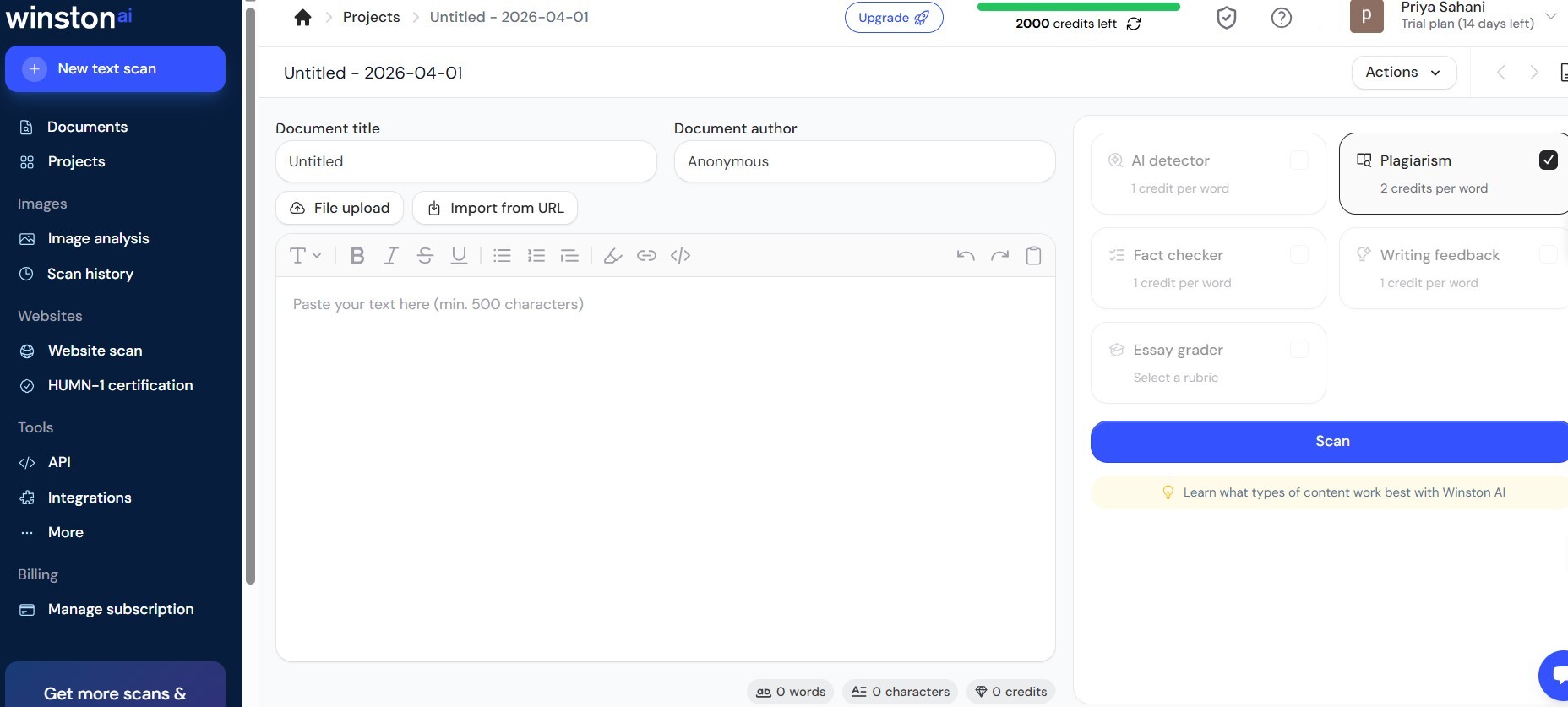Click the home icon in breadcrumb
The image size is (1568, 707).
point(302,18)
